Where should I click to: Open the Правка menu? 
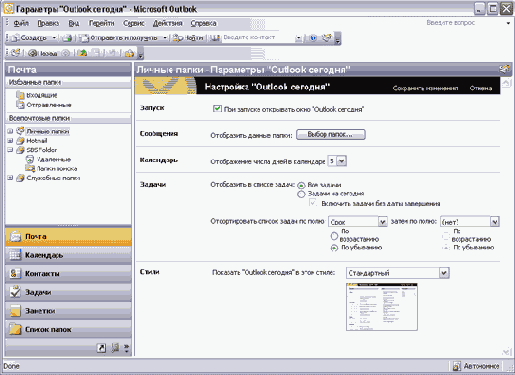point(48,23)
